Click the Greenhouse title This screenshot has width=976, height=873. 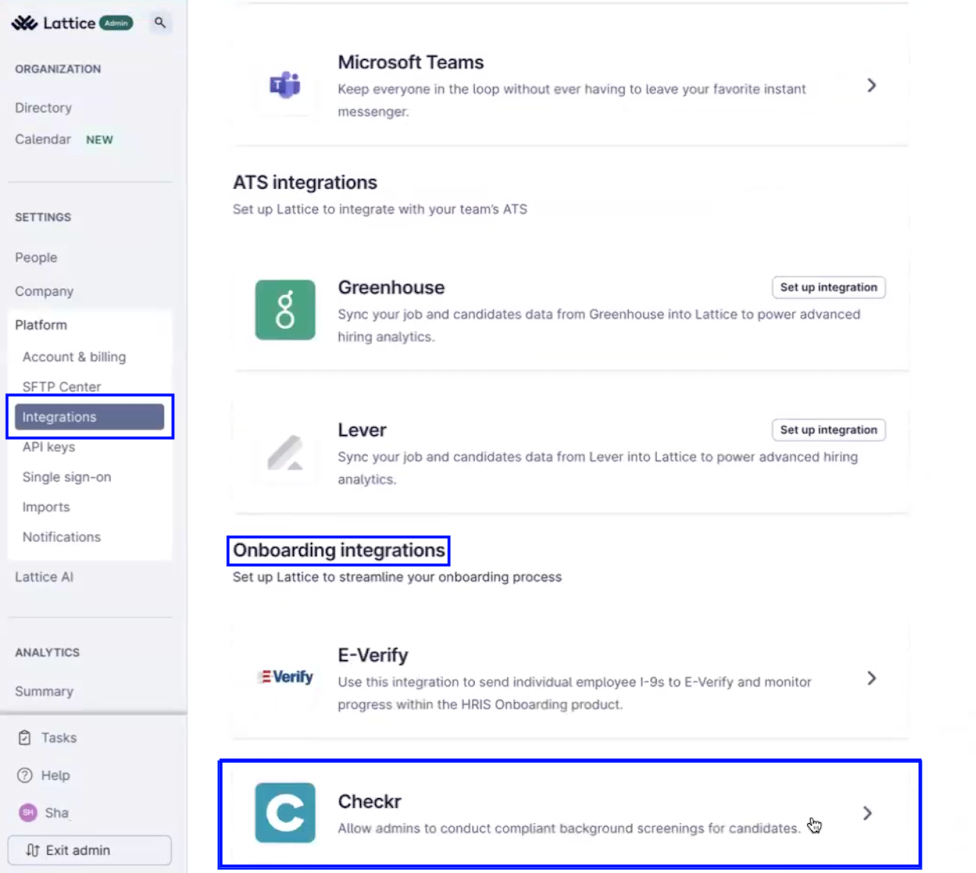pos(392,287)
